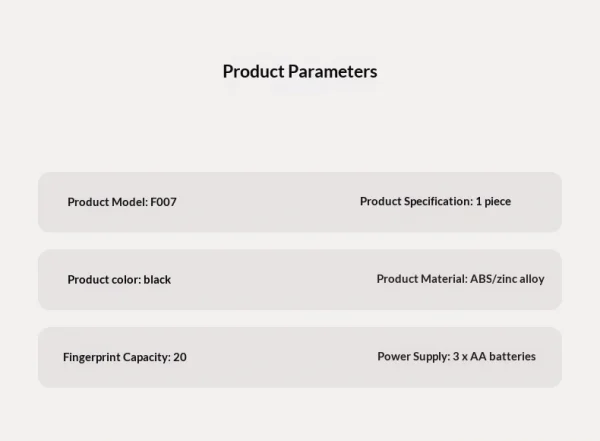
Task: Click the "Product Model" label
Action: [107, 202]
